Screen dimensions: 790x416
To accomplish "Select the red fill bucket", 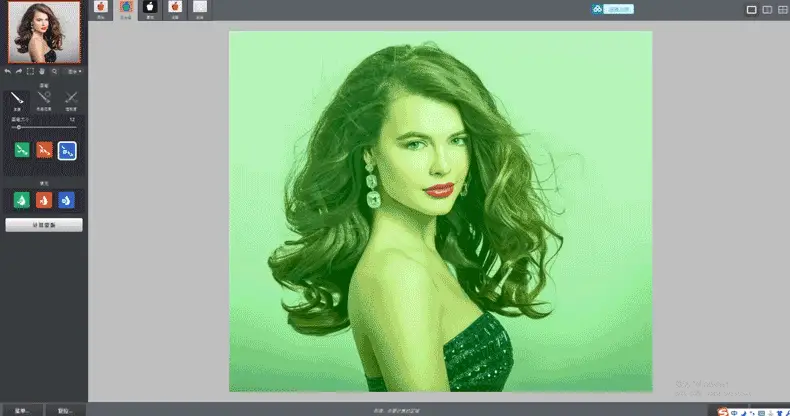I will 44,200.
